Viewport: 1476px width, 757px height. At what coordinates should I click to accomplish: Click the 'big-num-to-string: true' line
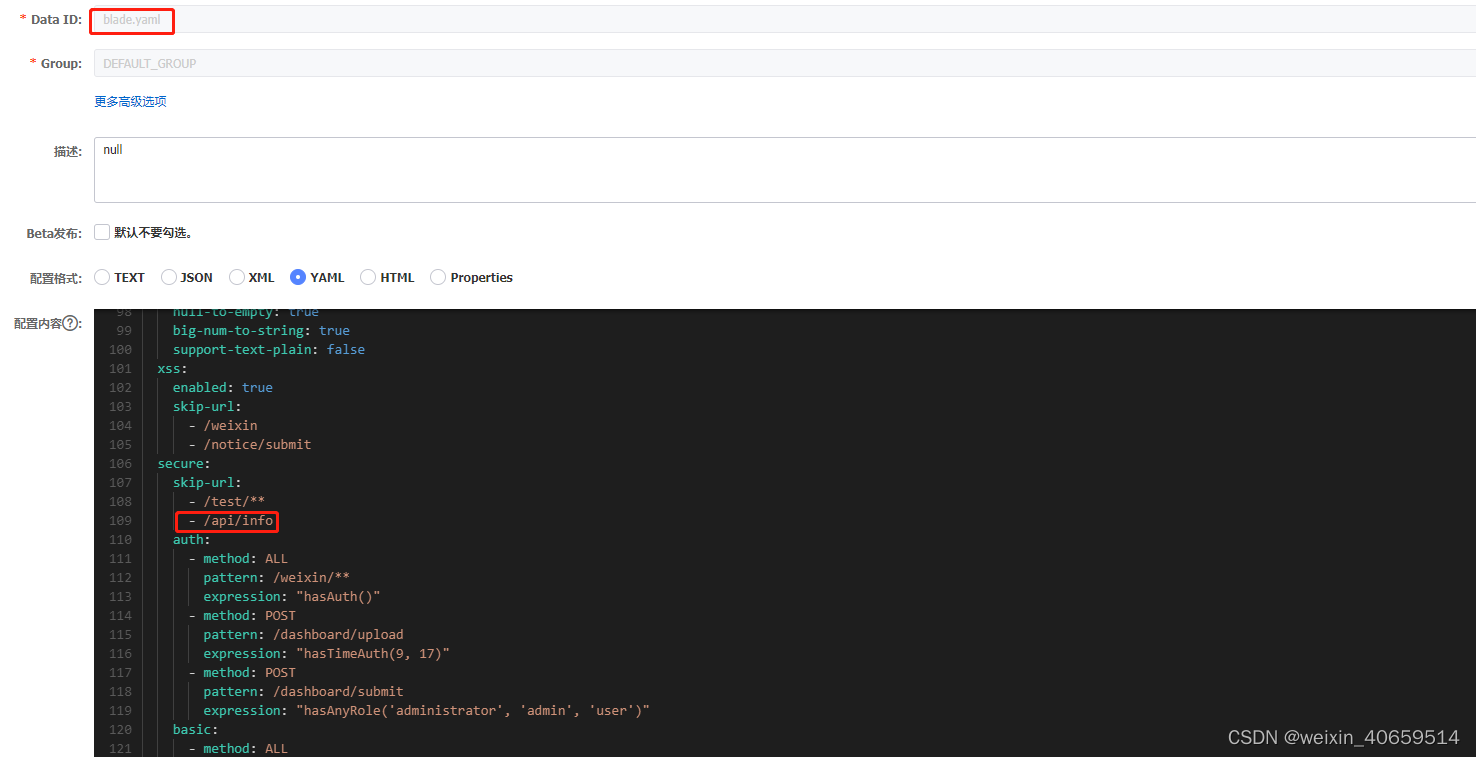[x=261, y=330]
